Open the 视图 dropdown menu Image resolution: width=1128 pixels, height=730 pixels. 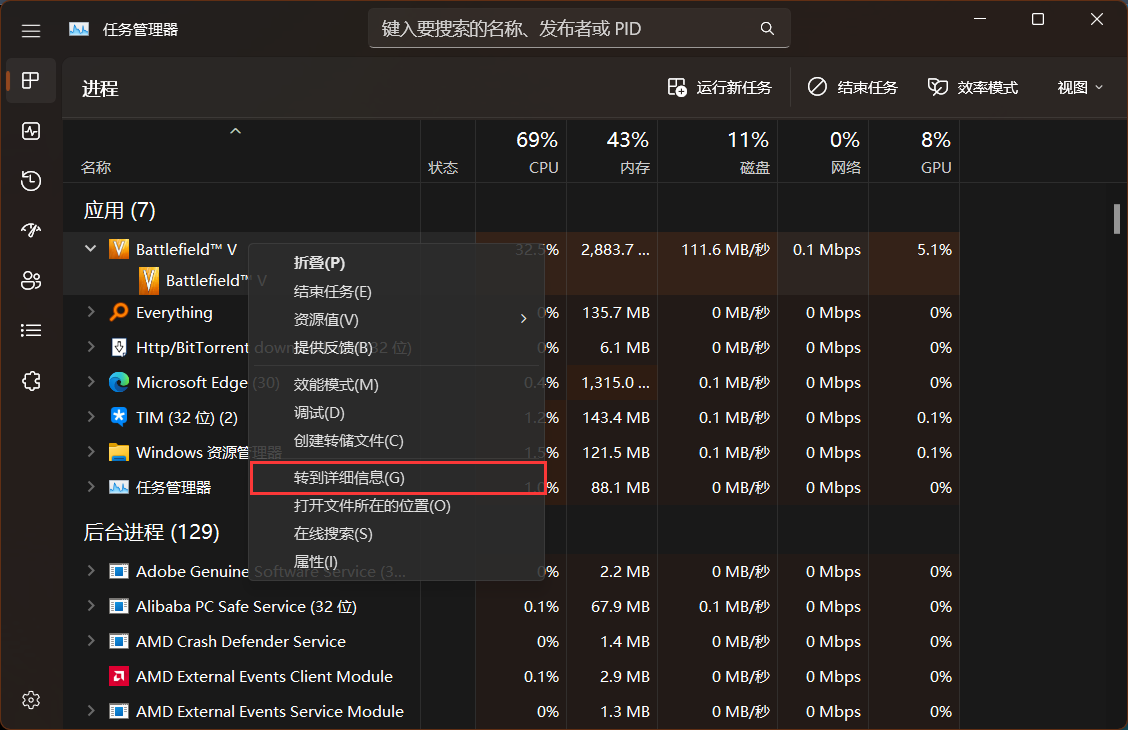[1080, 88]
